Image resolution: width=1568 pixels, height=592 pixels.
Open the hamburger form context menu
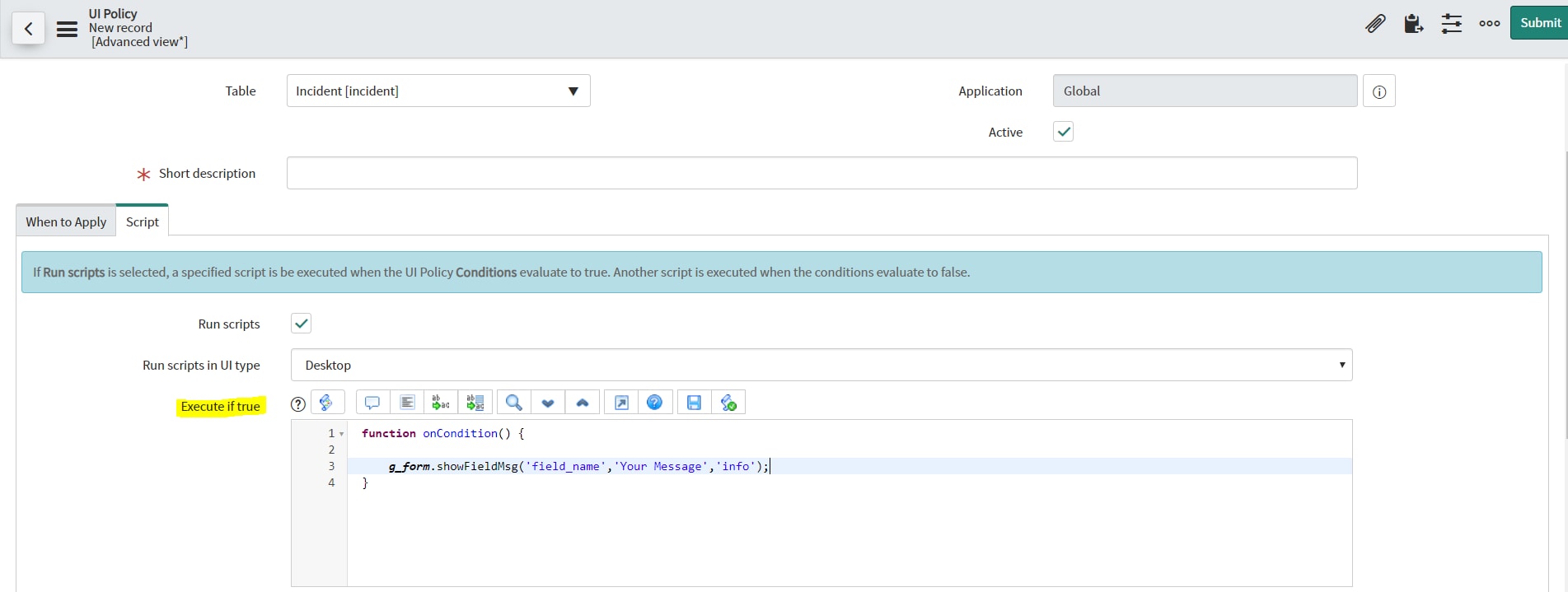67,29
